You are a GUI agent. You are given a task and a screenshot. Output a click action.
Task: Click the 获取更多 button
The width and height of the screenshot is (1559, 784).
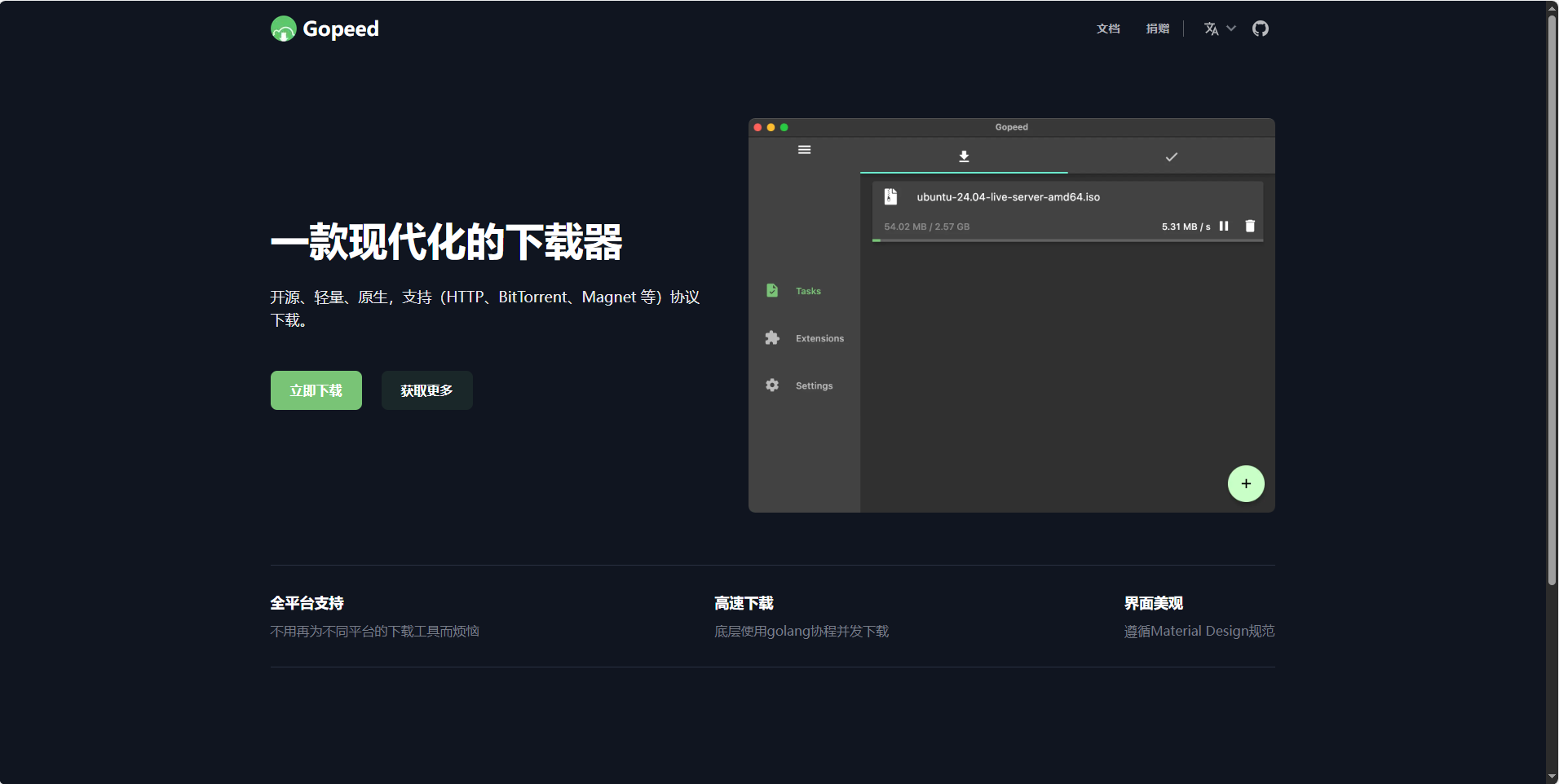[x=426, y=390]
